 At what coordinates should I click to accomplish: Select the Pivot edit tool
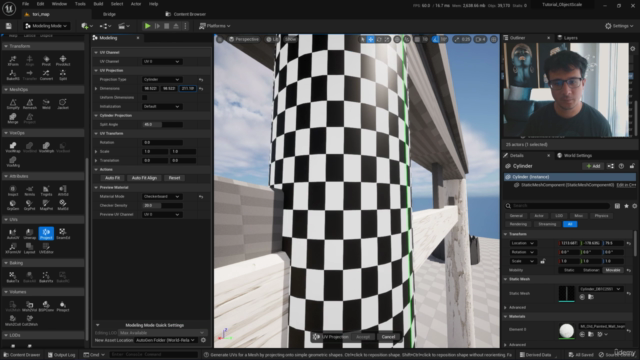[46, 60]
